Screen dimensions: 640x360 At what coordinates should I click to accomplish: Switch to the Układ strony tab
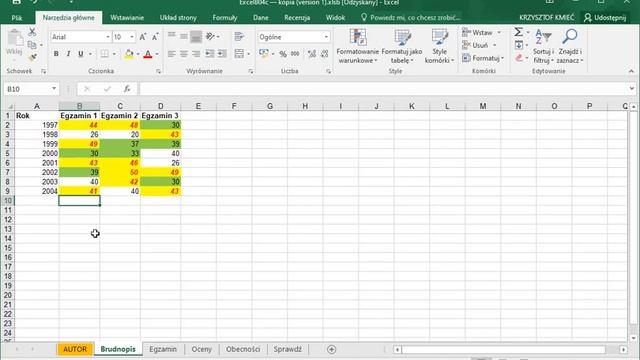(178, 18)
